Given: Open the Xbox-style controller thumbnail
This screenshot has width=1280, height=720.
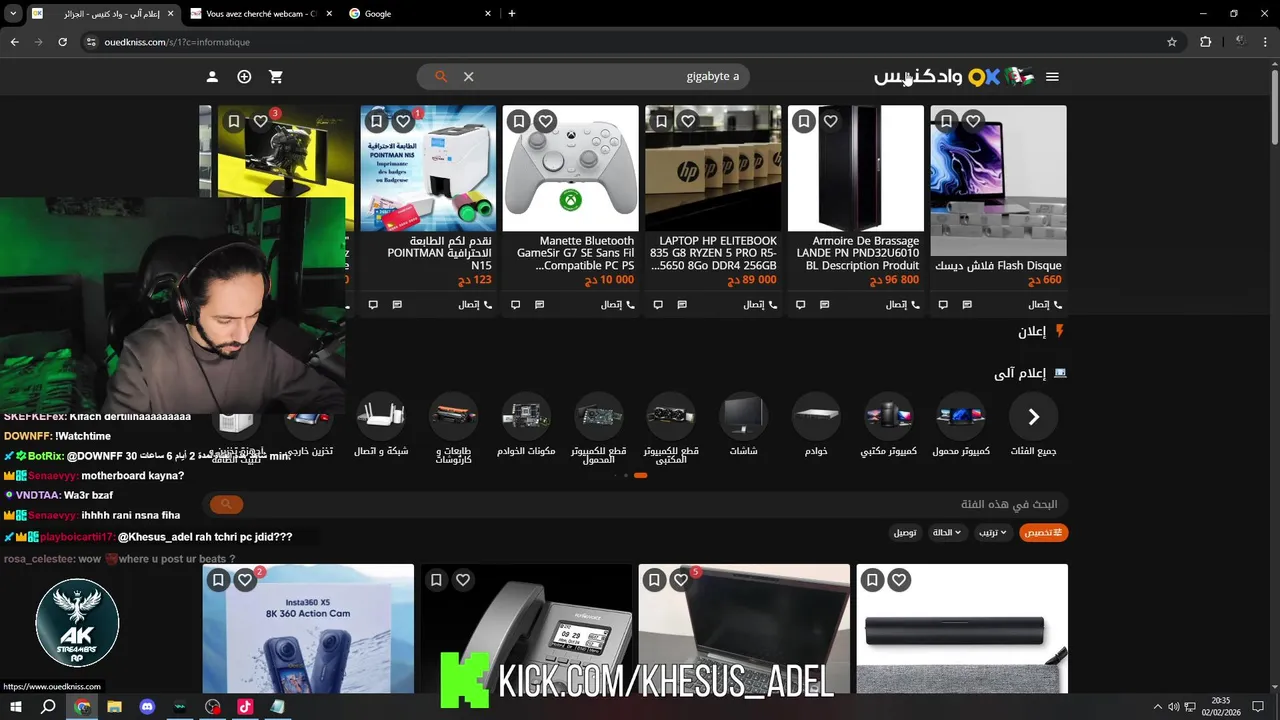Looking at the screenshot, I should coord(570,168).
